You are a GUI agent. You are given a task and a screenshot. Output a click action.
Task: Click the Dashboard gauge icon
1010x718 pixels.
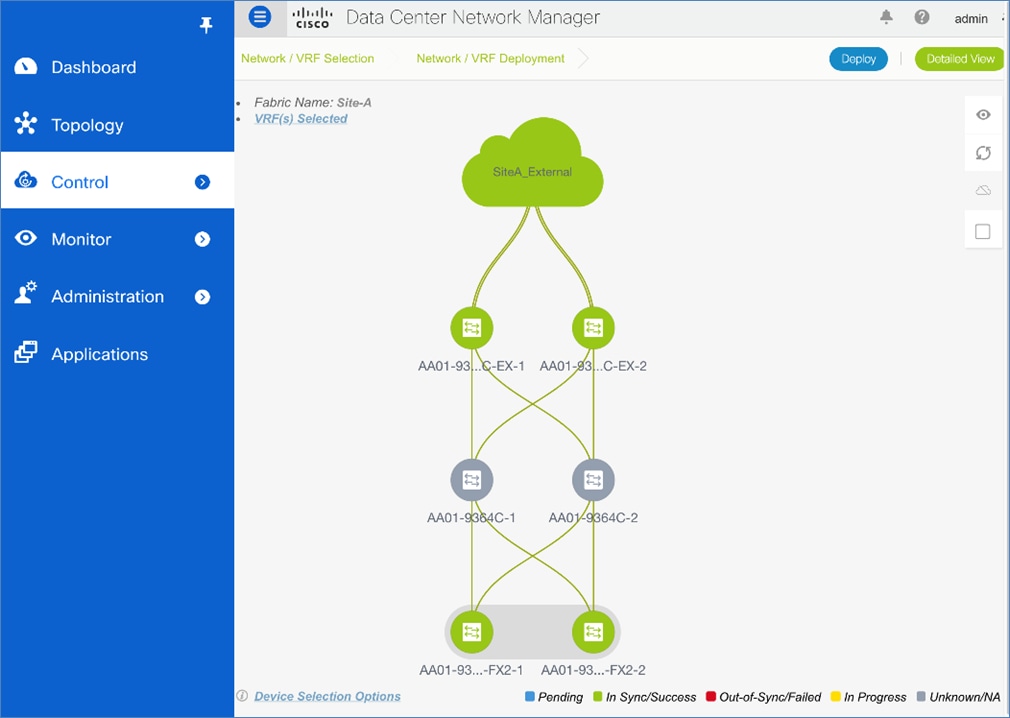point(26,66)
